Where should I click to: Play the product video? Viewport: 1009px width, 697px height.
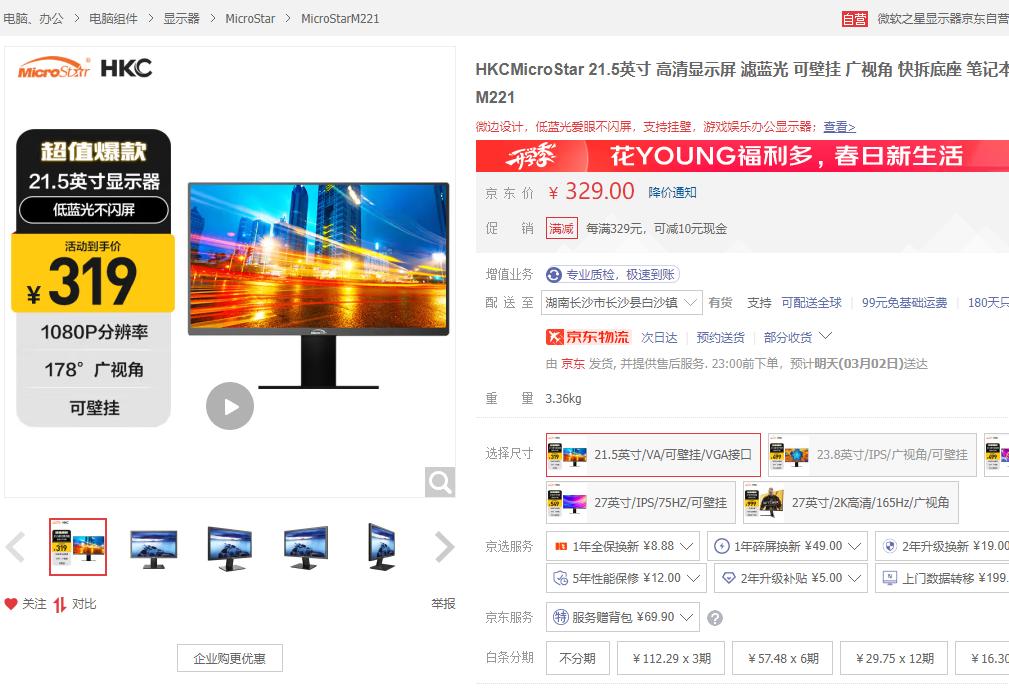click(230, 406)
